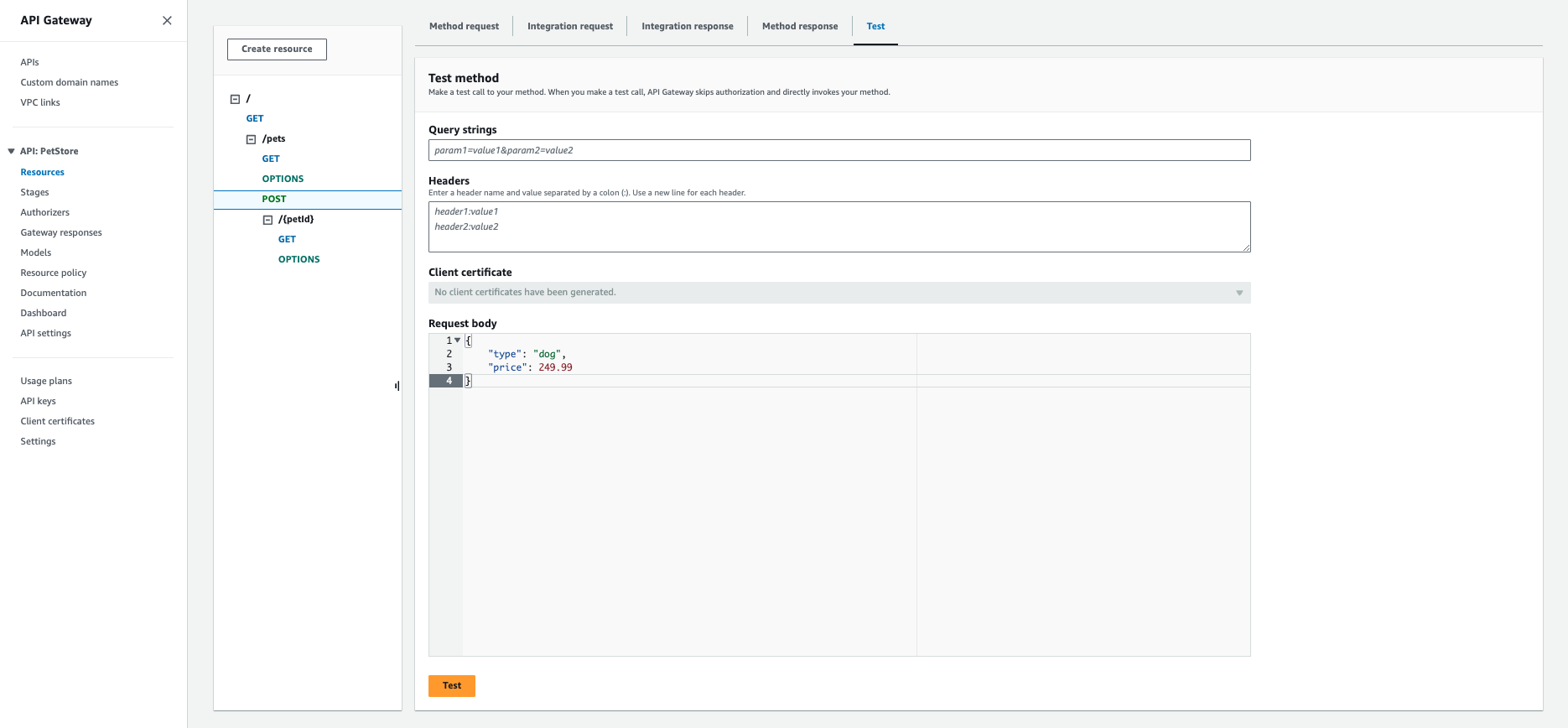The image size is (1568, 728).
Task: Open Stages in the sidebar
Action: 34,193
